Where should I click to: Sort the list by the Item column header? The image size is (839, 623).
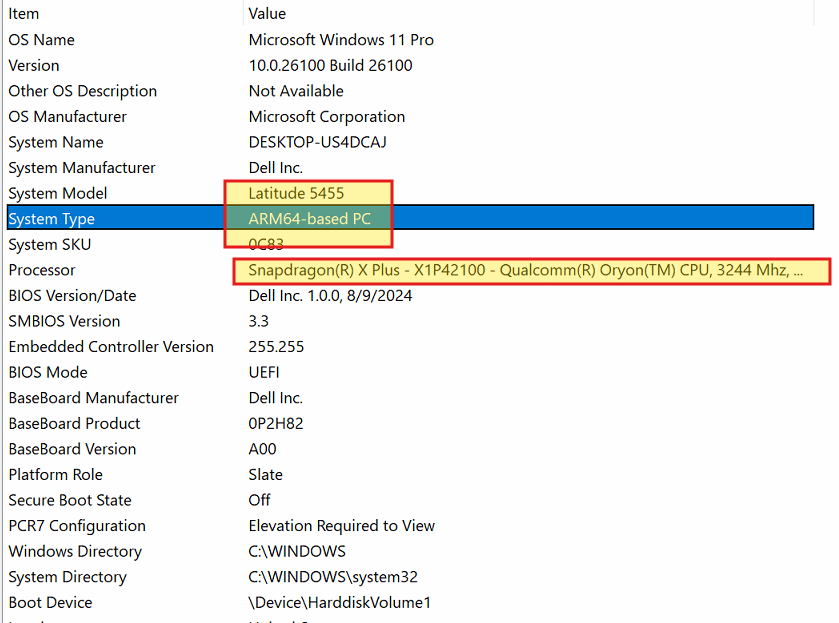pos(24,13)
